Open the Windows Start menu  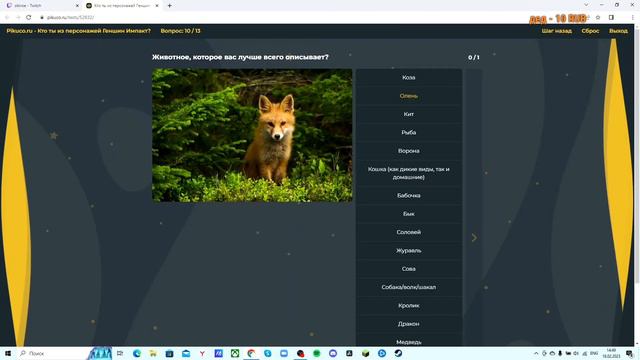click(x=7, y=353)
